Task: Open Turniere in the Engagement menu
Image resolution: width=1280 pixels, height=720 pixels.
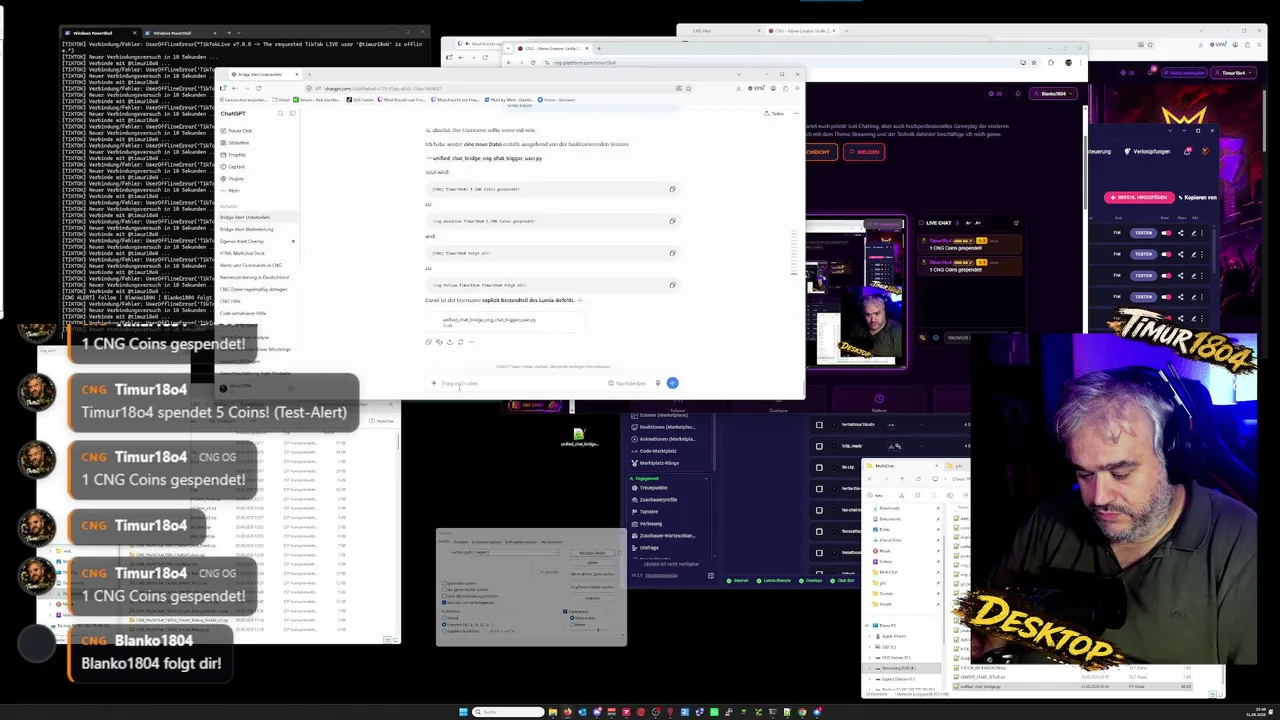Action: coord(648,512)
